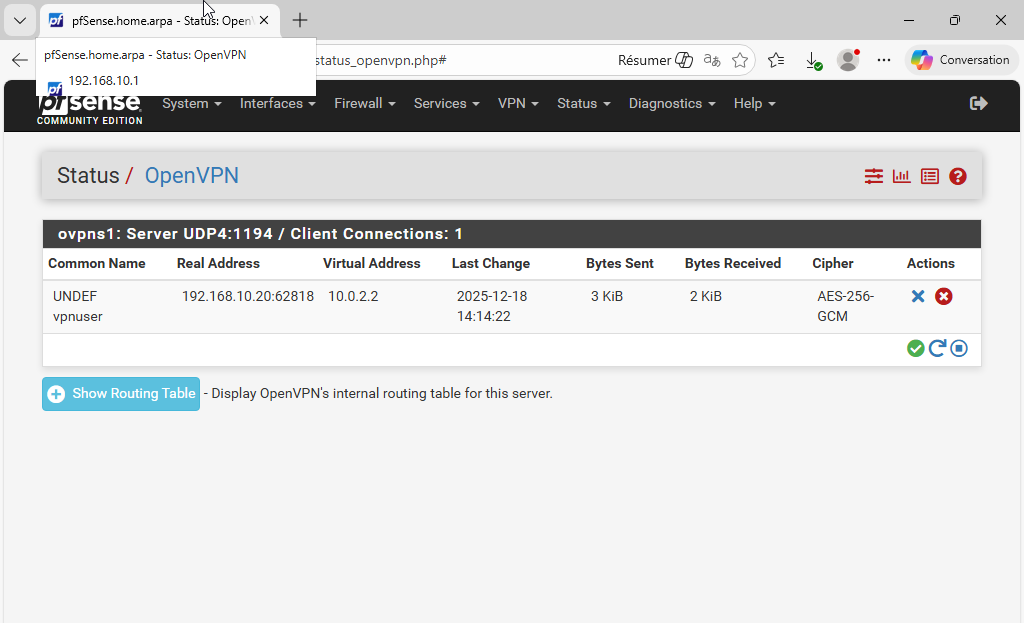This screenshot has width=1024, height=623.
Task: Click the Show Routing Table button
Action: [x=121, y=394]
